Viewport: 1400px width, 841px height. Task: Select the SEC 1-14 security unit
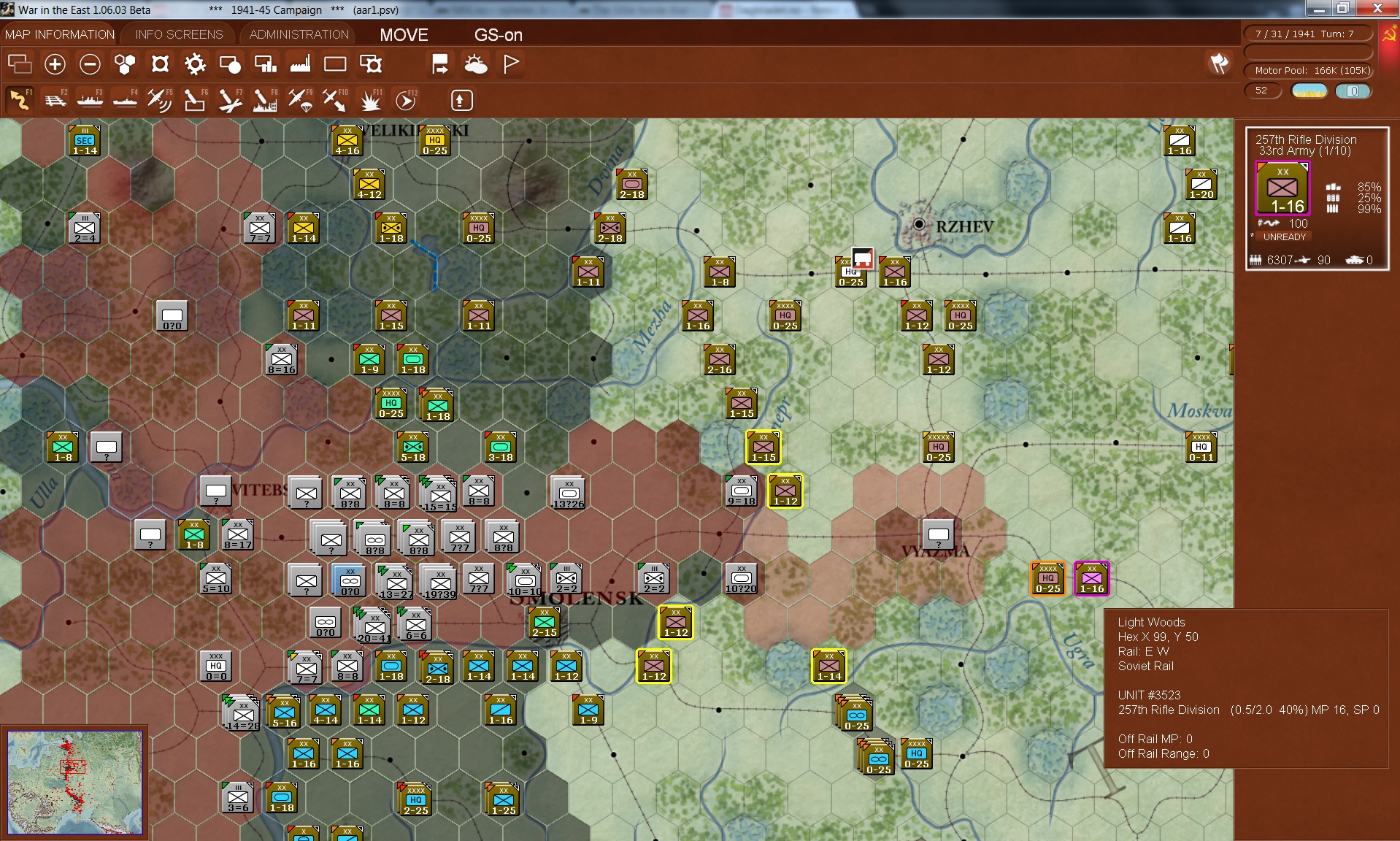click(85, 140)
